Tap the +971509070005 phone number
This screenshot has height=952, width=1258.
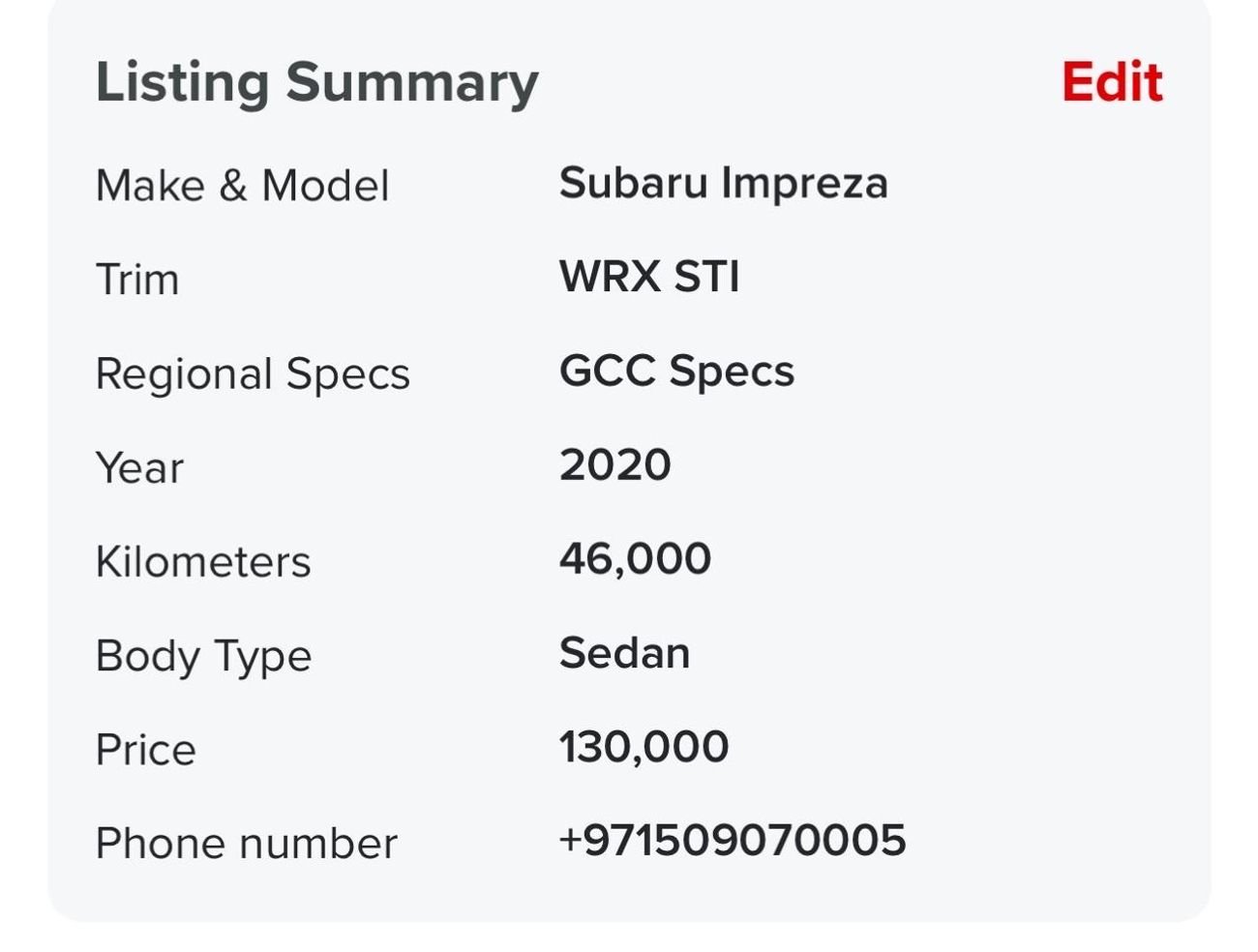coord(733,840)
